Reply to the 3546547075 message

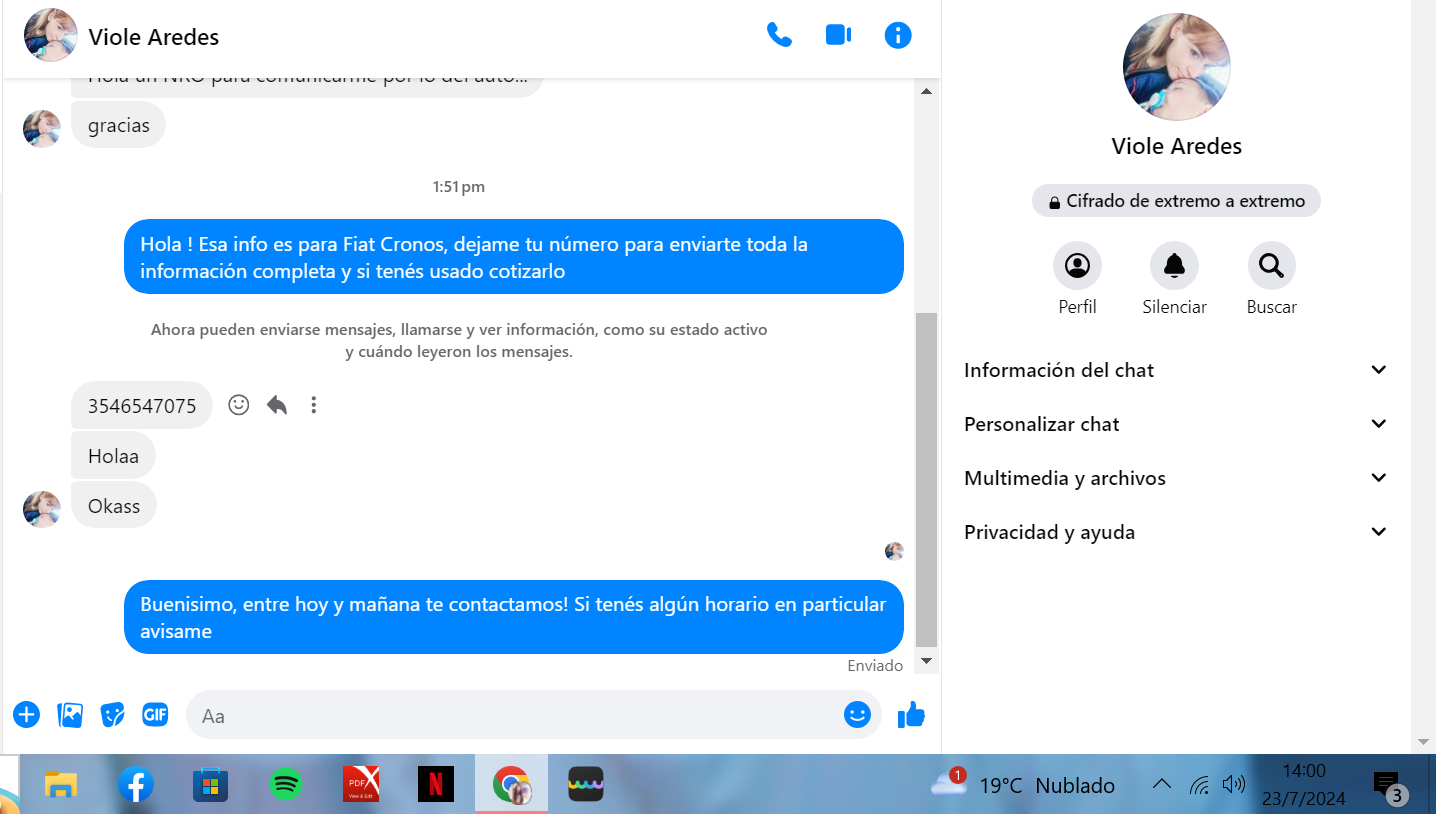point(277,405)
